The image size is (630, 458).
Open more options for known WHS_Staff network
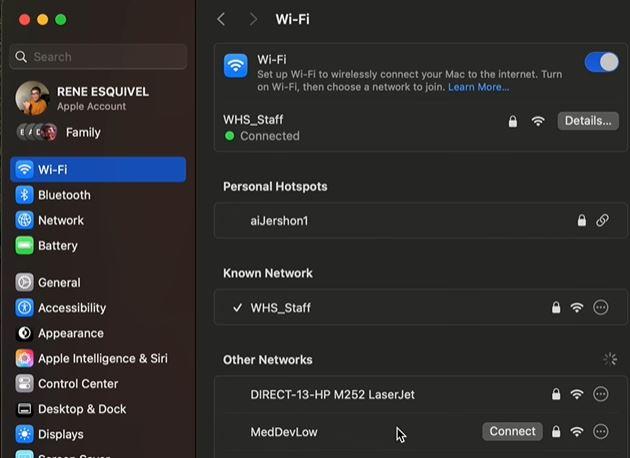(x=601, y=308)
